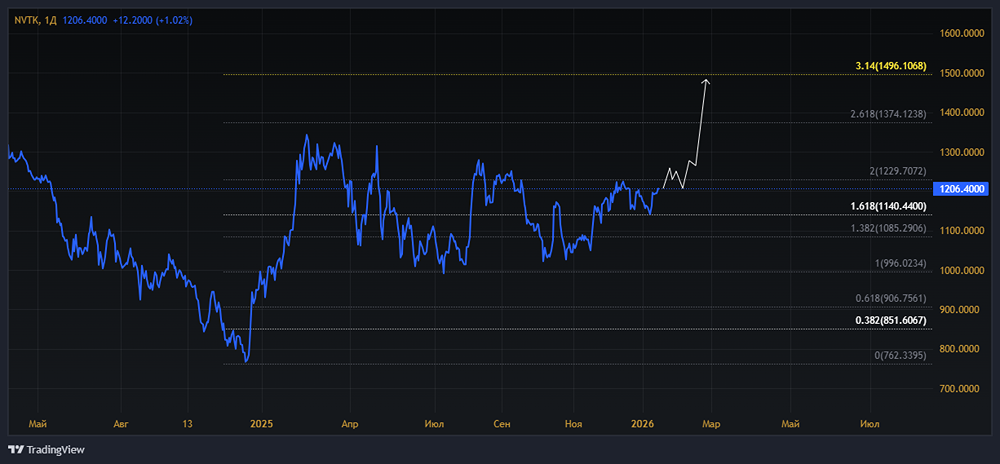Click the NVTK ticker symbol label

27,19
